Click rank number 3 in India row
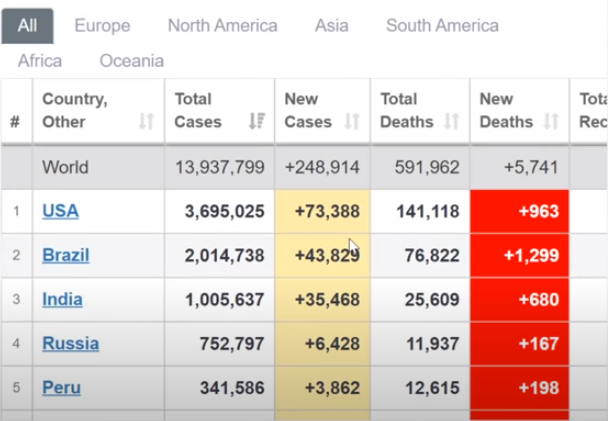608x421 pixels. click(x=16, y=300)
